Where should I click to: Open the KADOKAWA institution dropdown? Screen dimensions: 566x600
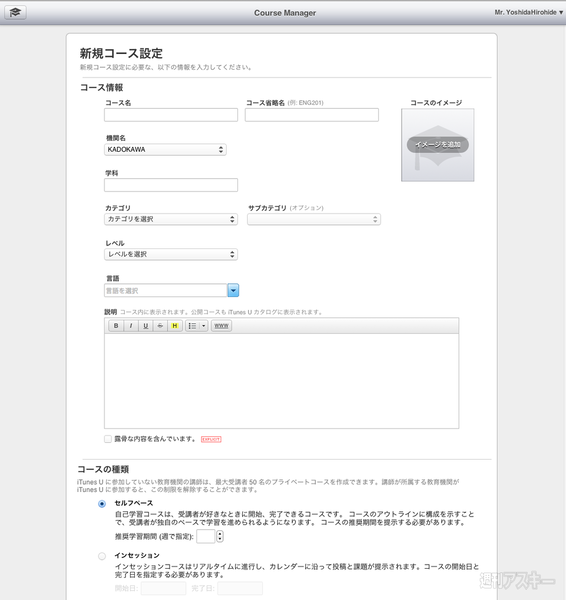[165, 150]
